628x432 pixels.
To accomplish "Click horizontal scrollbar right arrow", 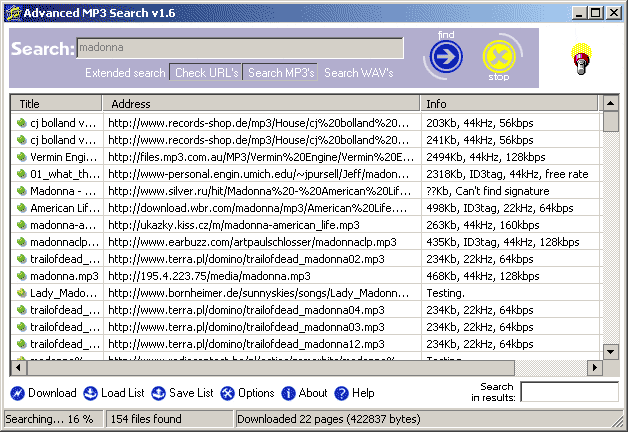I will (x=595, y=368).
